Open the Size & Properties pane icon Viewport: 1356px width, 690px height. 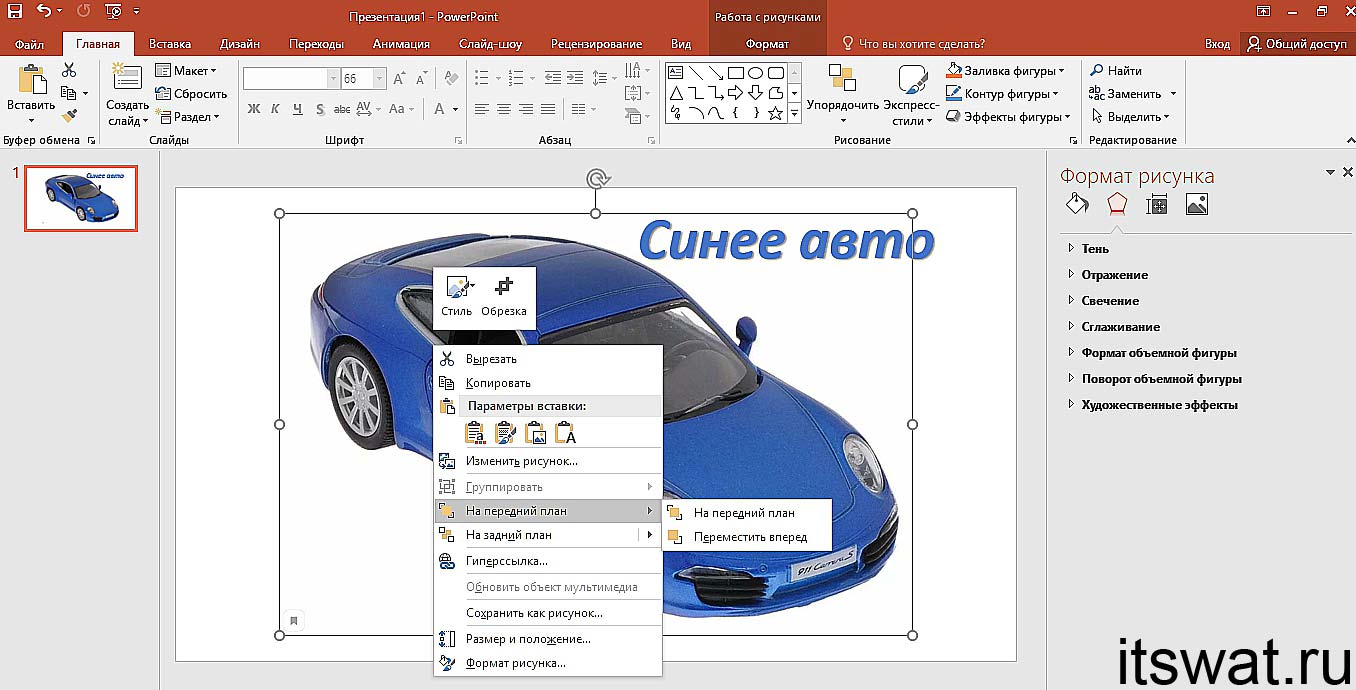click(1156, 204)
